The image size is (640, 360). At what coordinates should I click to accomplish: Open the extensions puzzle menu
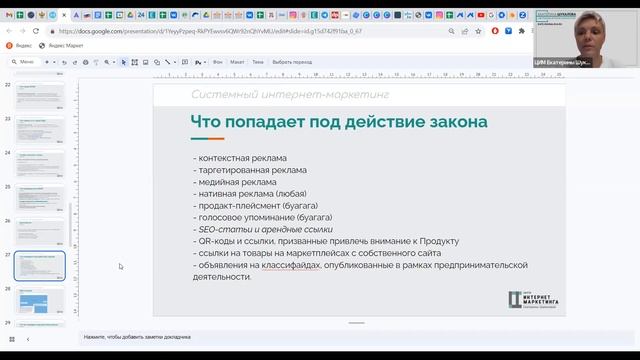click(x=522, y=31)
